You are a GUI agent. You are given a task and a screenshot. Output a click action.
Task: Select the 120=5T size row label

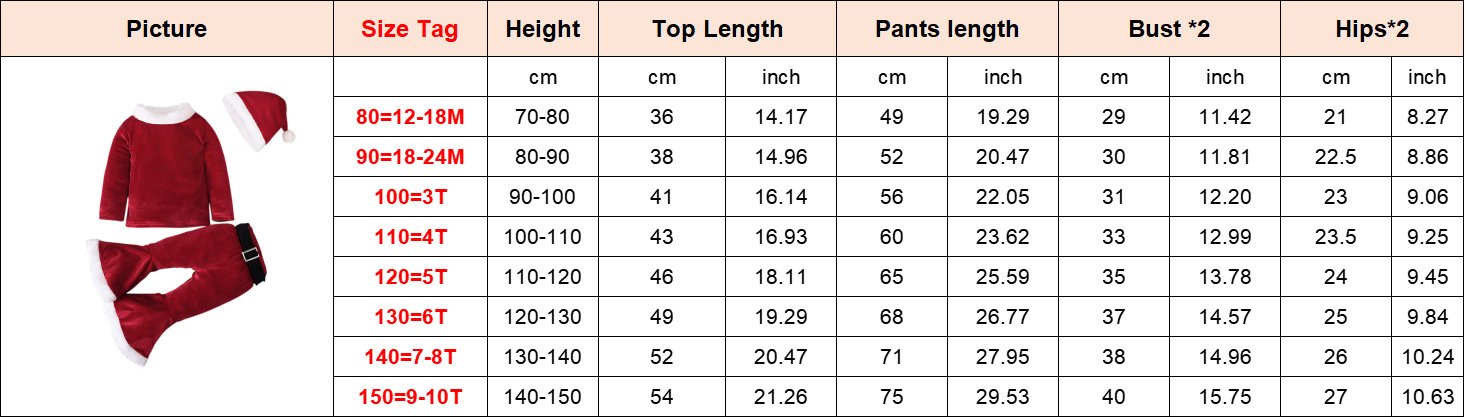click(410, 277)
